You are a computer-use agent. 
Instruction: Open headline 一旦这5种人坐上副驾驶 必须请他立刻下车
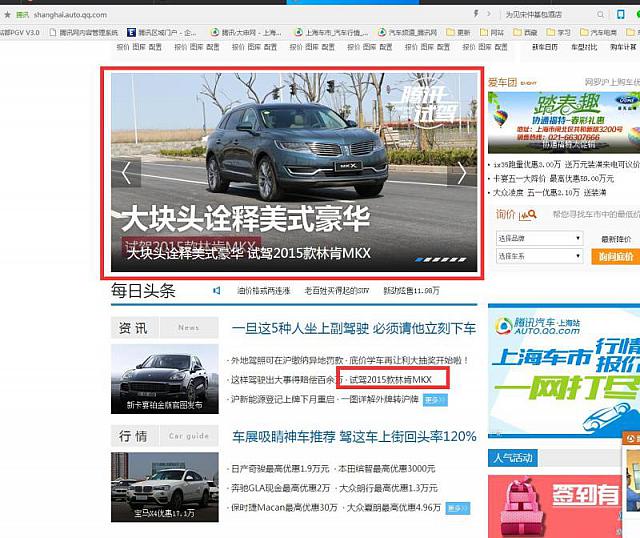tap(354, 328)
